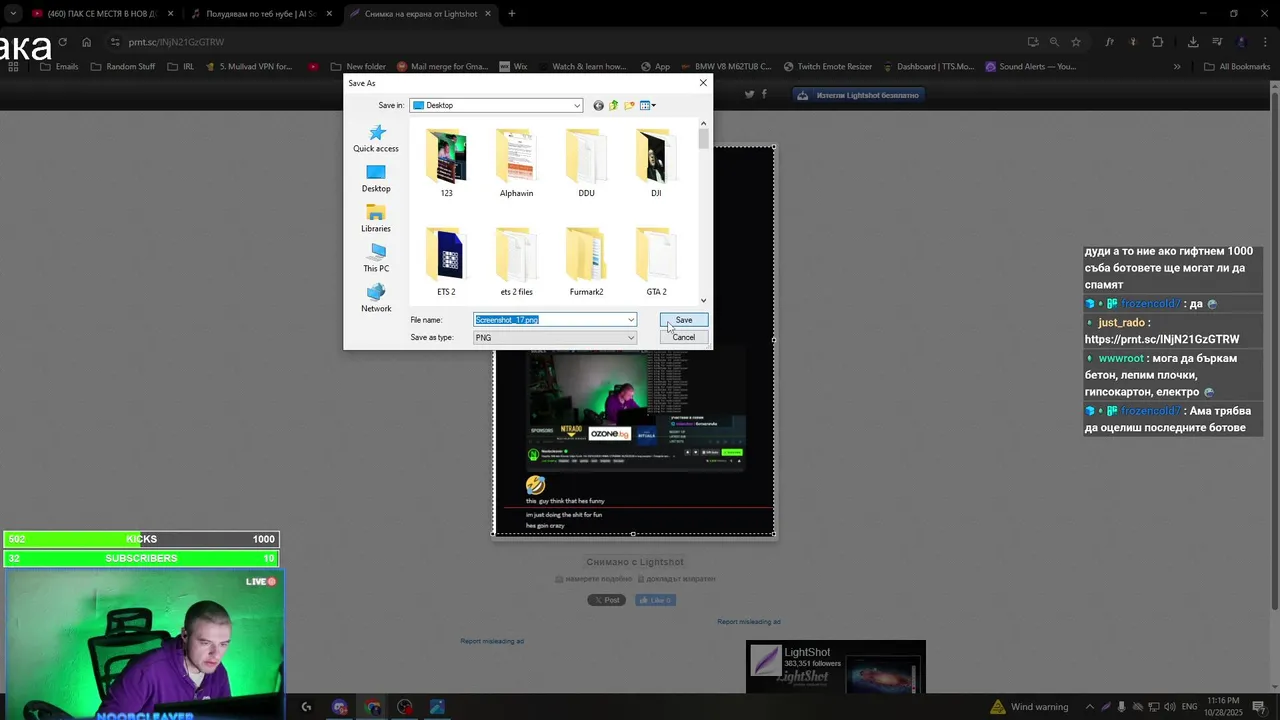1280x720 pixels.
Task: Open the browser downloads icon
Action: click(x=1193, y=42)
